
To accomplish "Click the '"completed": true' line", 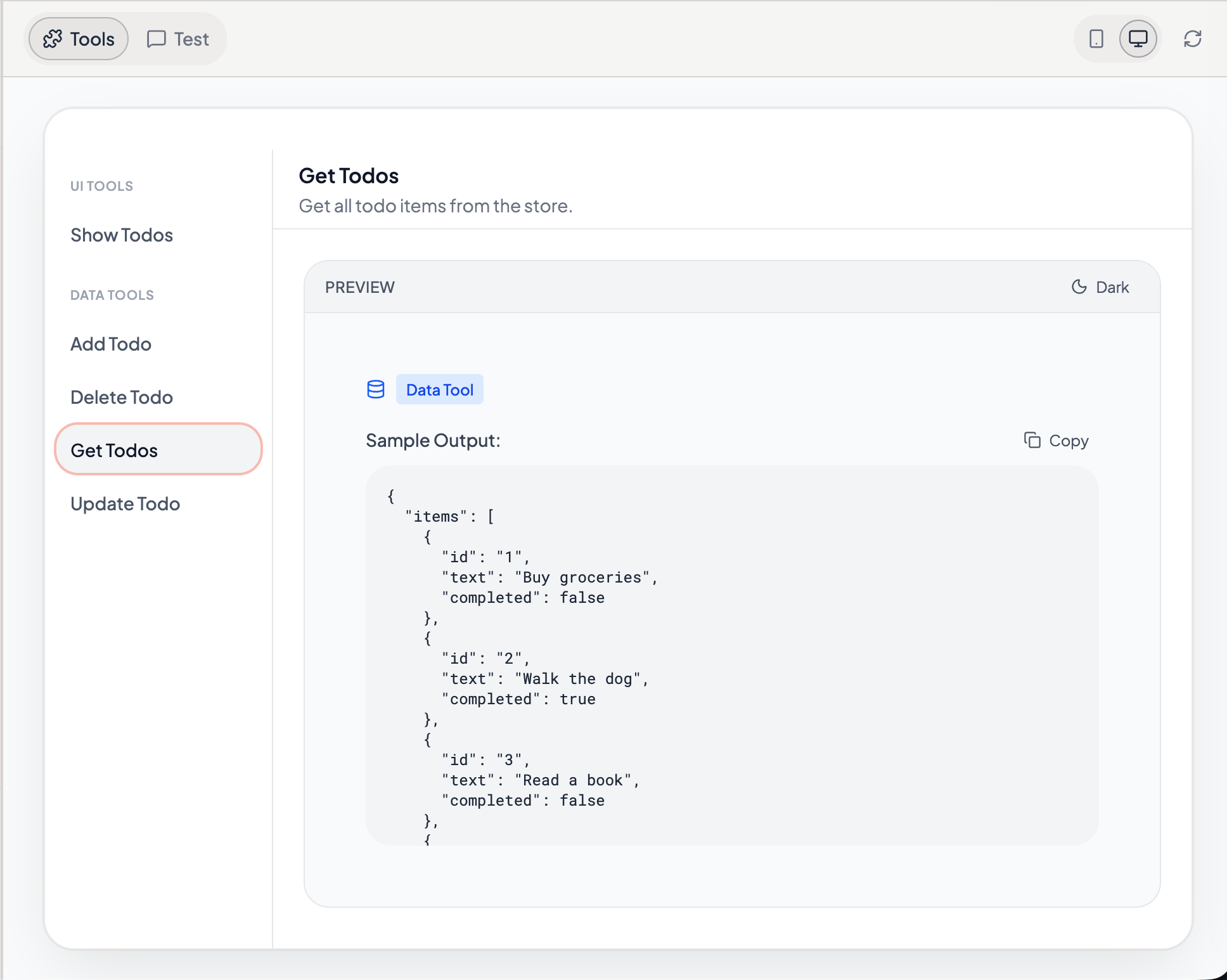I will pyautogui.click(x=518, y=699).
